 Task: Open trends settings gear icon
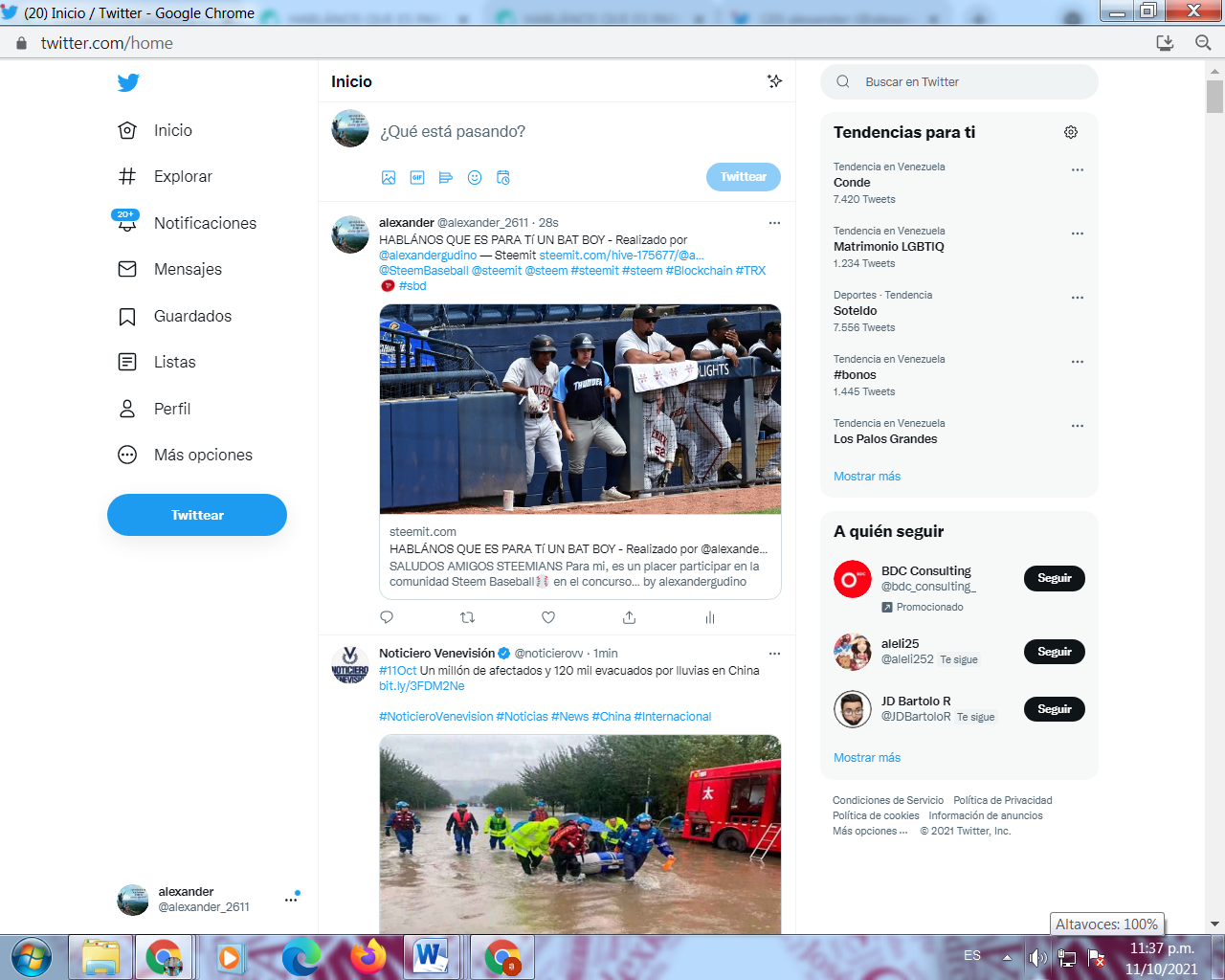pyautogui.click(x=1071, y=132)
